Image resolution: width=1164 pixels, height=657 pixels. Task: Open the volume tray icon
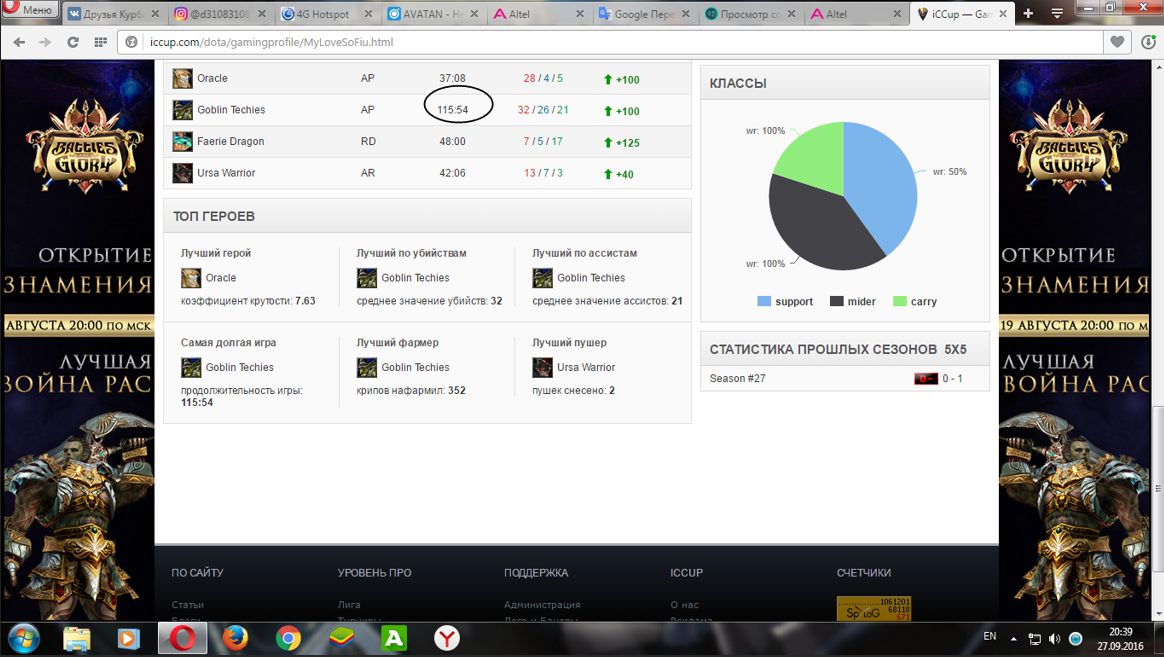pos(1054,638)
